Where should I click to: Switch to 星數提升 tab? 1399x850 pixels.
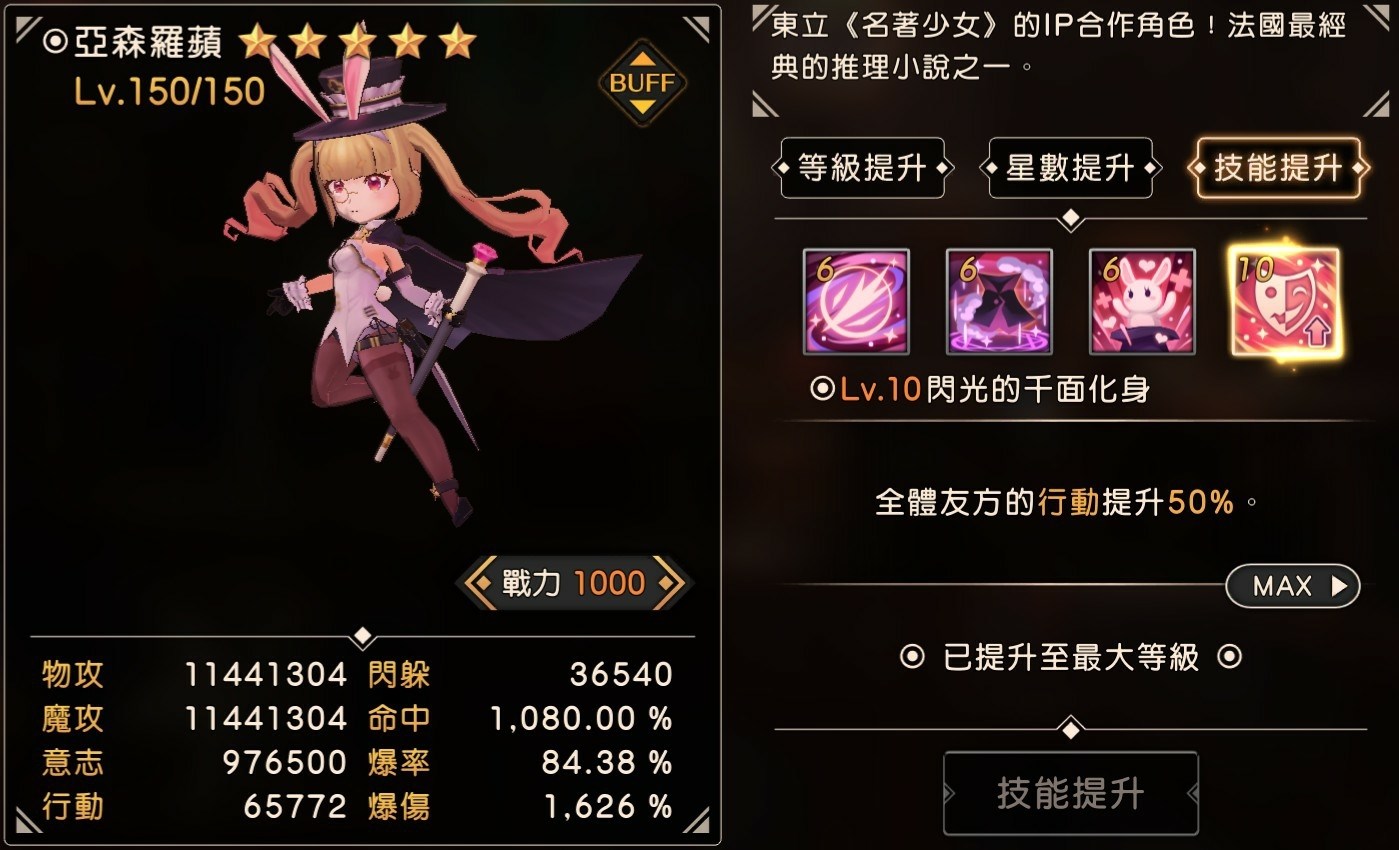[1070, 168]
